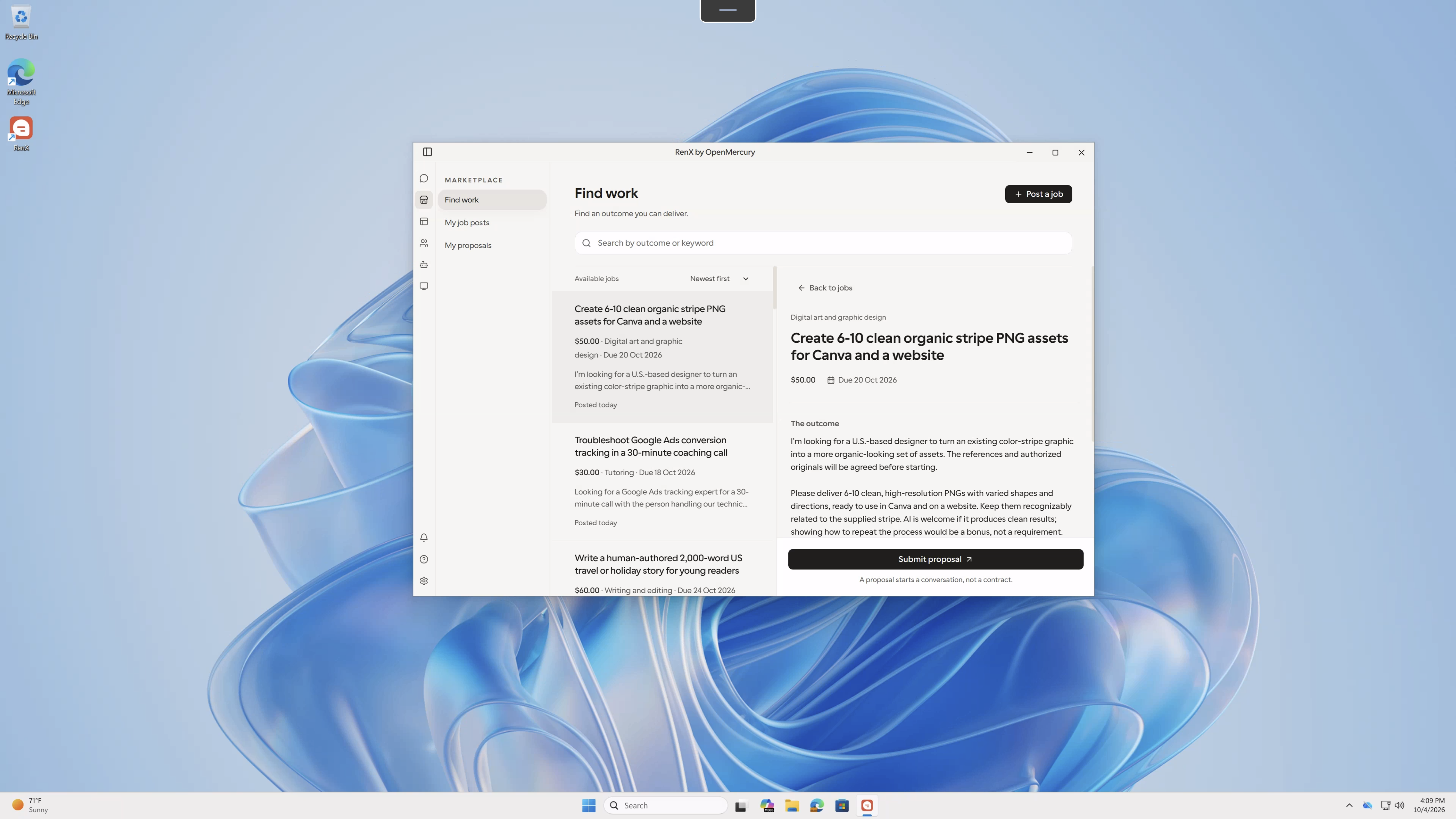This screenshot has width=1456, height=819.
Task: Open File Explorer from taskbar
Action: pos(792,805)
